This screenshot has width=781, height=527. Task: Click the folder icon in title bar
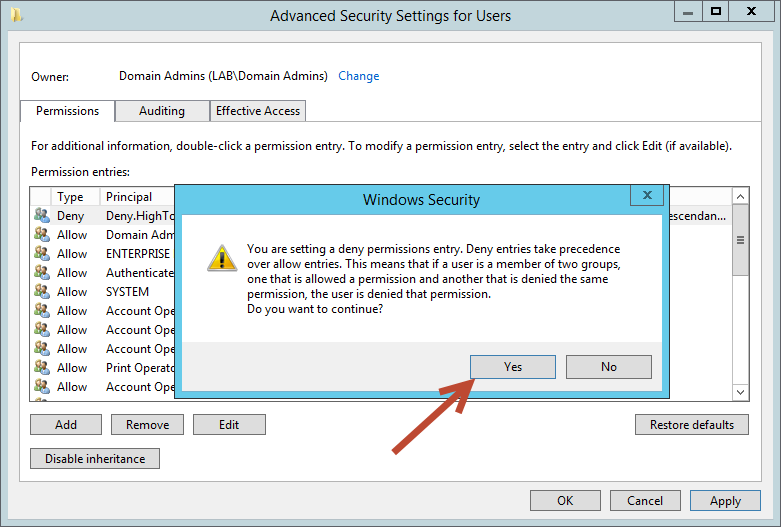16,15
